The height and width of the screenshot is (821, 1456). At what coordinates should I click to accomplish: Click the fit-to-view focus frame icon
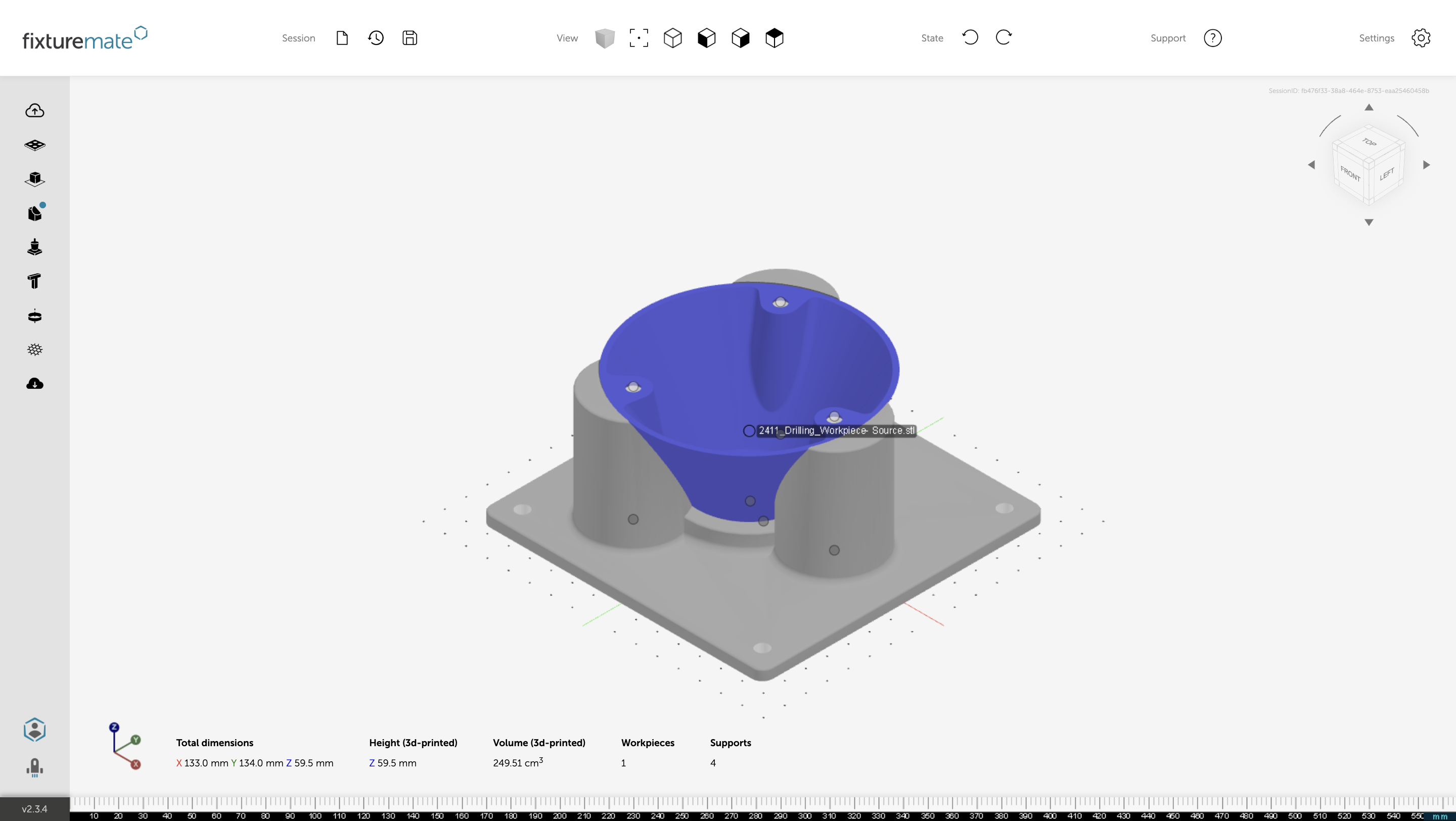639,38
